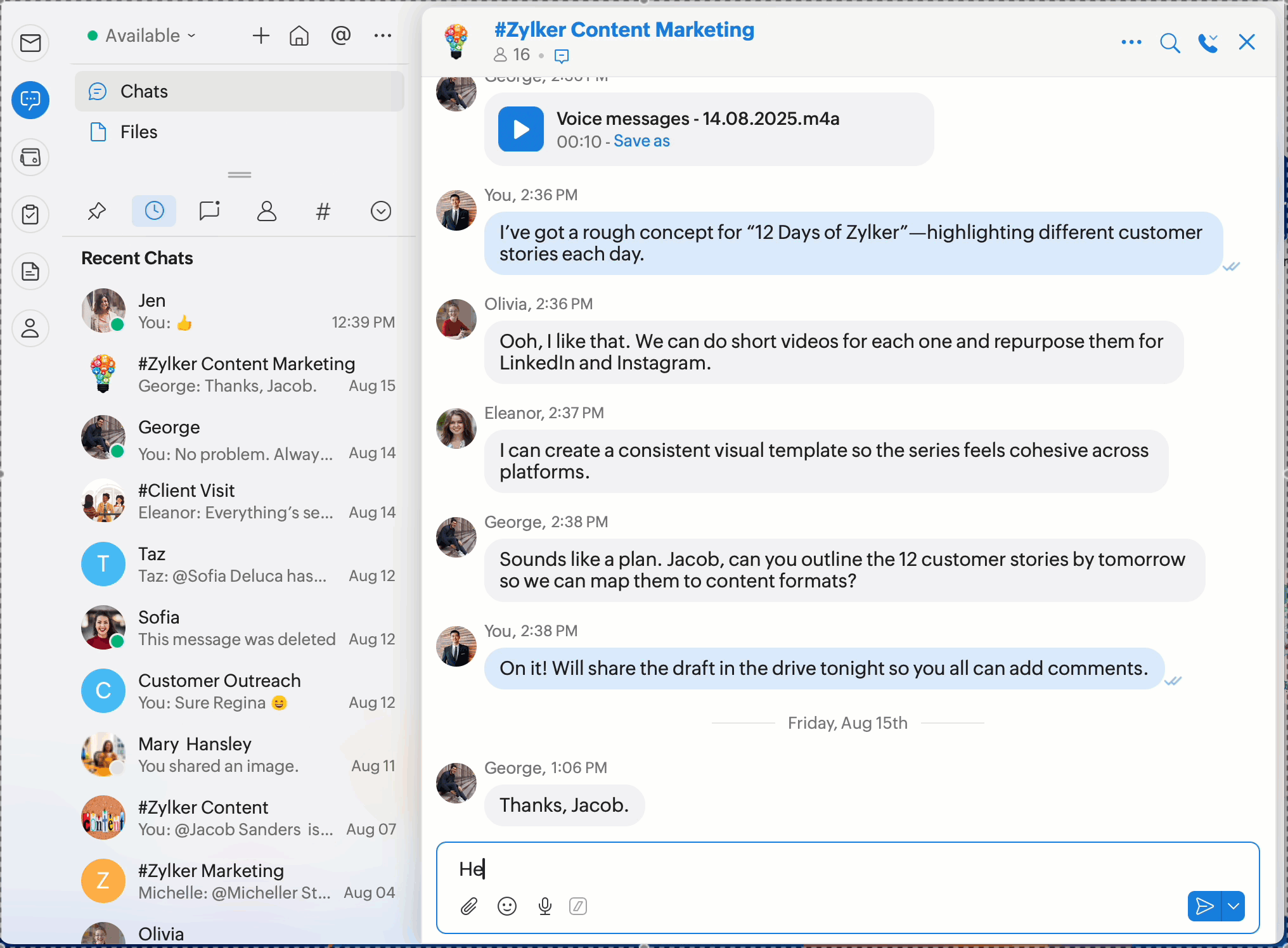1288x948 pixels.
Task: Open chat with Jen
Action: pyautogui.click(x=240, y=311)
